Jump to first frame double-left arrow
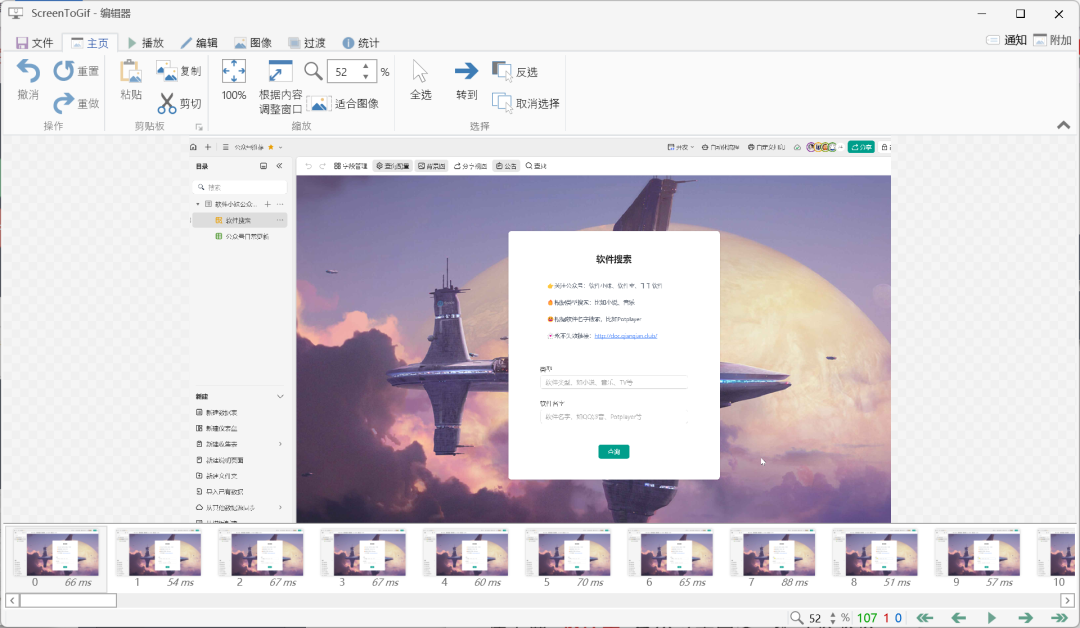Image resolution: width=1080 pixels, height=628 pixels. (x=925, y=618)
